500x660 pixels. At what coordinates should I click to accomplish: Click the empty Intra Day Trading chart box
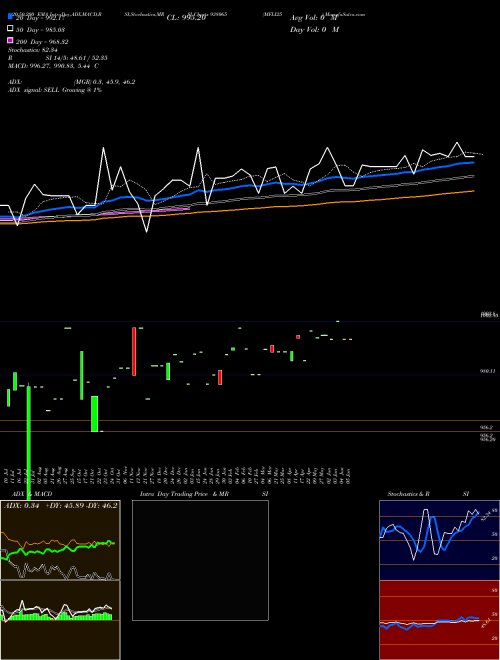coord(200,560)
